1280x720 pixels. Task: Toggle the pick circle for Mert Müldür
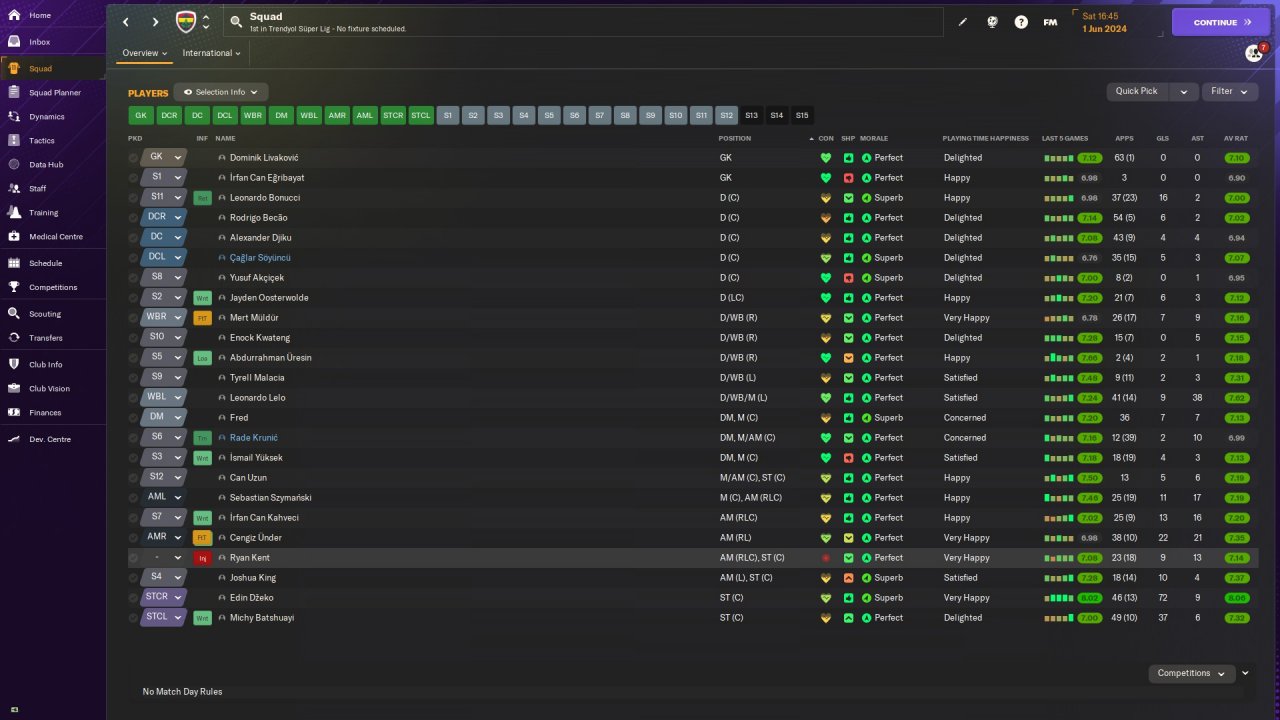click(133, 318)
